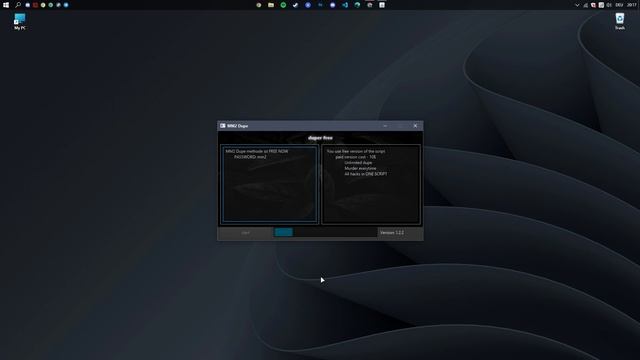Select the 'Murder everytime' line
This screenshot has width=640, height=360.
pyautogui.click(x=360, y=168)
